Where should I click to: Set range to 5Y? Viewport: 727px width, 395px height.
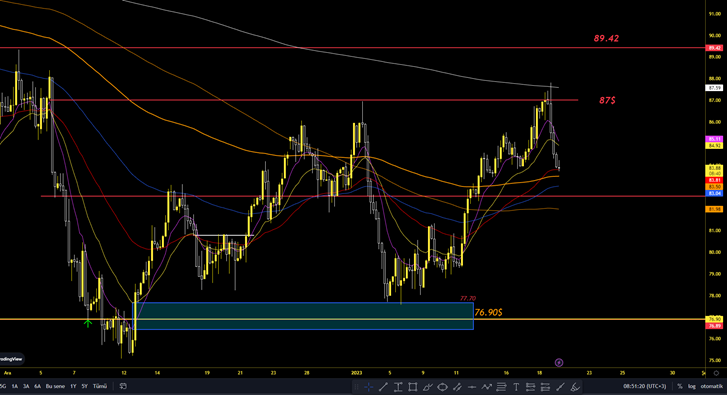[84, 386]
